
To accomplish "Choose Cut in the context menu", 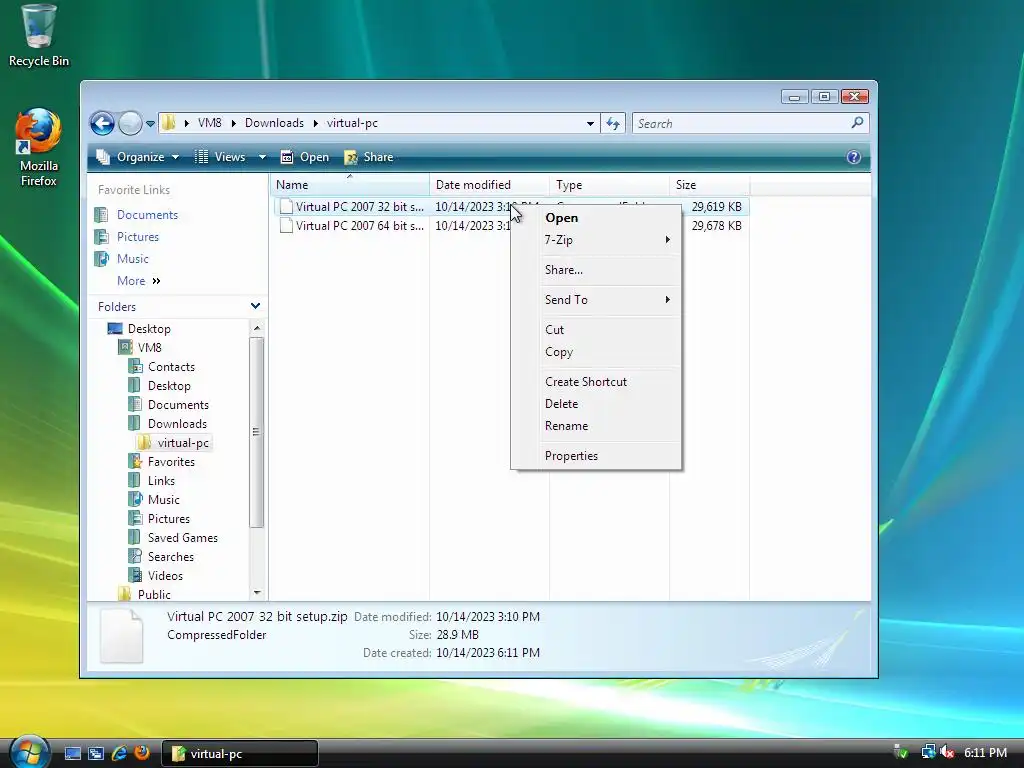I will pos(596,330).
